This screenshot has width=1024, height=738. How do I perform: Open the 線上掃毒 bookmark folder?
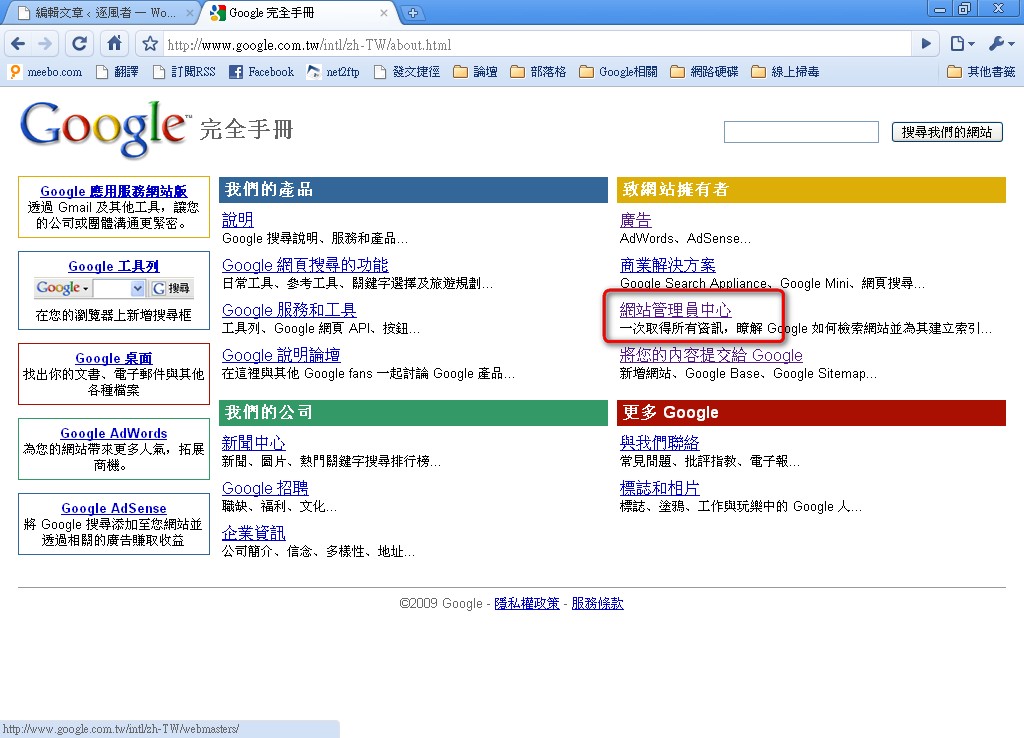[786, 72]
